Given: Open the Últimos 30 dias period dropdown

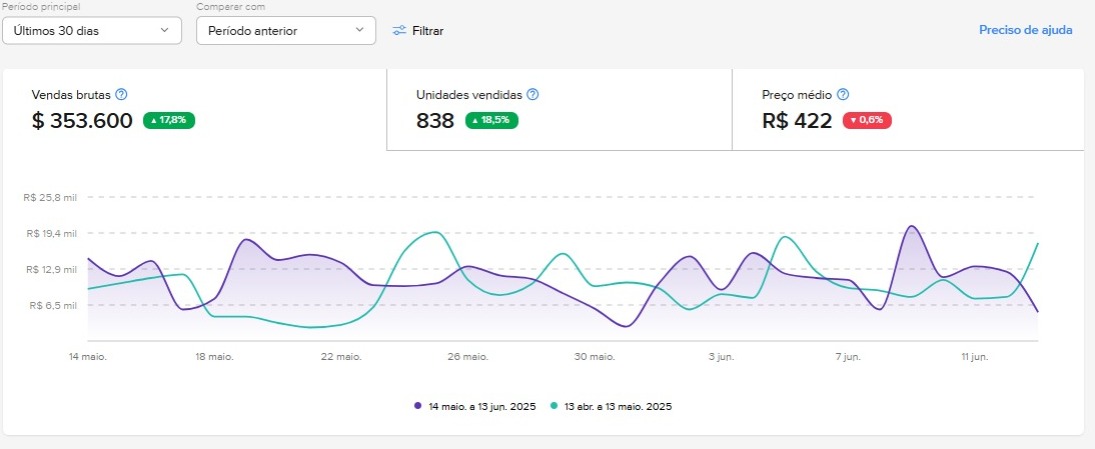Looking at the screenshot, I should 92,31.
